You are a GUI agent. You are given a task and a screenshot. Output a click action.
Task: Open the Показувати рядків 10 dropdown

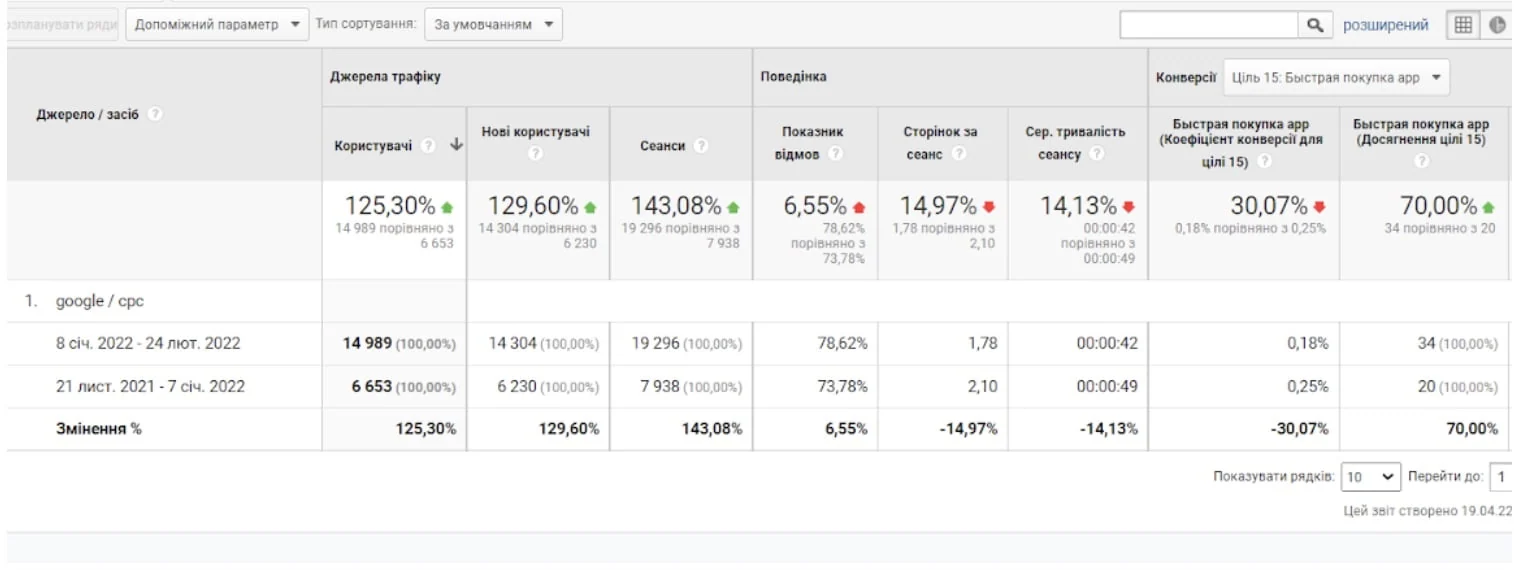[x=1371, y=477]
